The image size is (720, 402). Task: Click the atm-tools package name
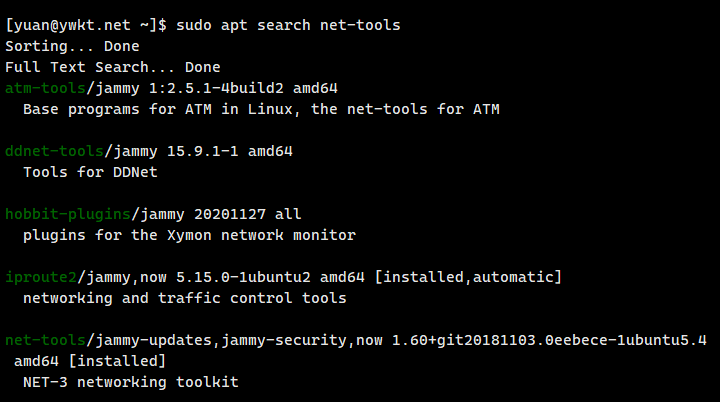click(45, 88)
